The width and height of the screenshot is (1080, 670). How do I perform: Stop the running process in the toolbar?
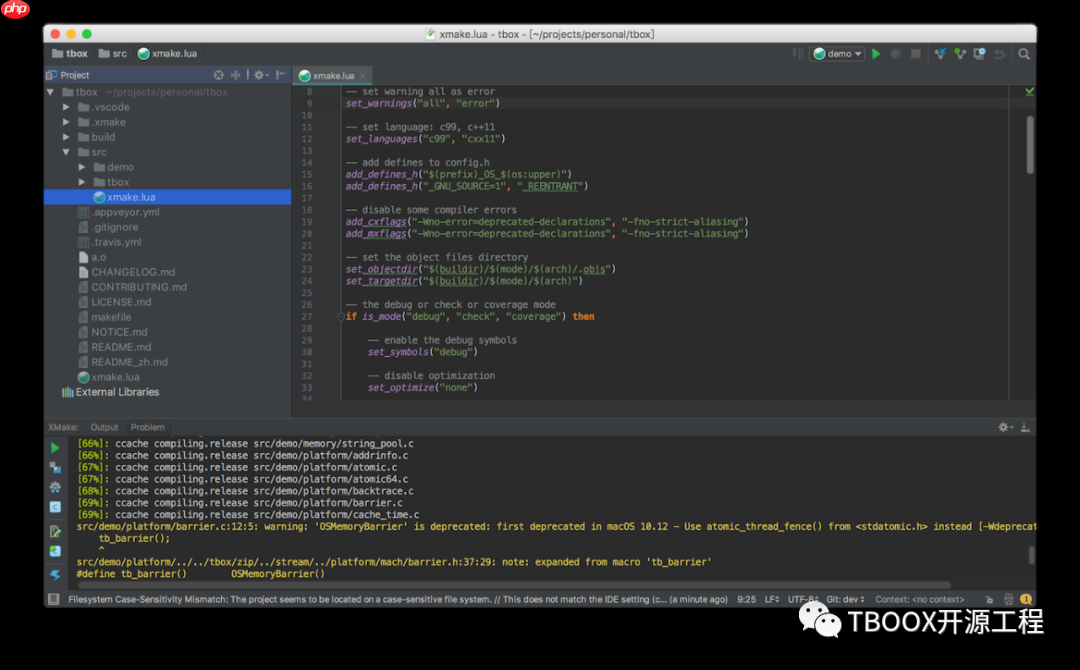pyautogui.click(x=915, y=54)
